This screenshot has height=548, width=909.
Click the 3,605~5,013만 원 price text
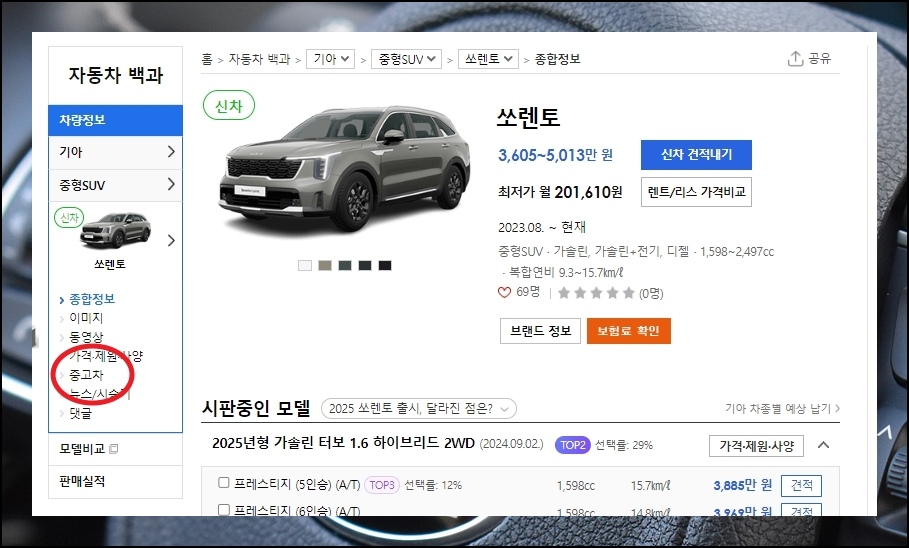(555, 155)
